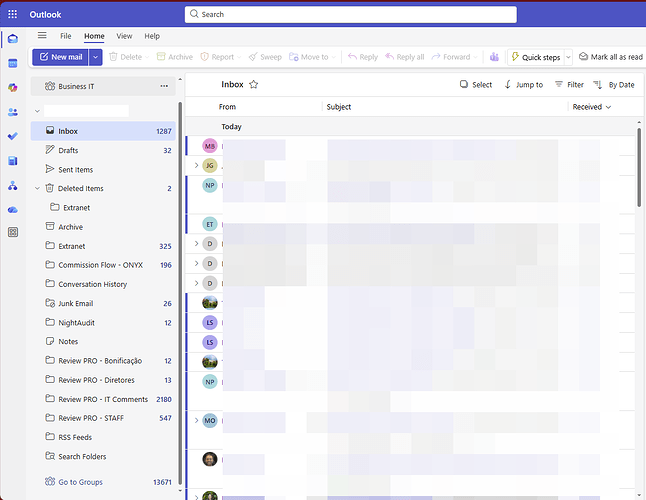Toggle Select mode for messages
The height and width of the screenshot is (500, 646).
click(476, 85)
